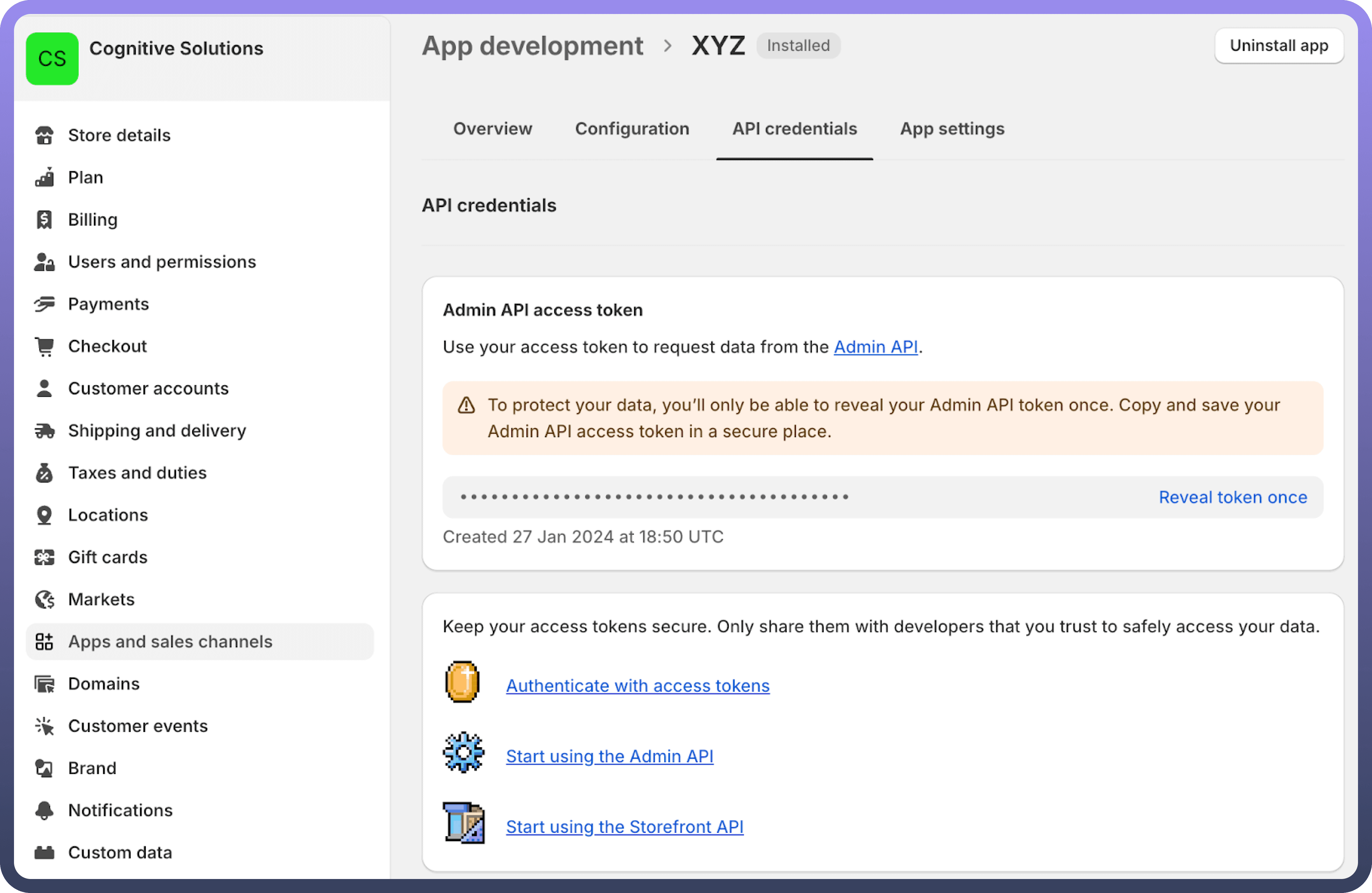Click Reveal token once
The image size is (1372, 893).
[1232, 497]
